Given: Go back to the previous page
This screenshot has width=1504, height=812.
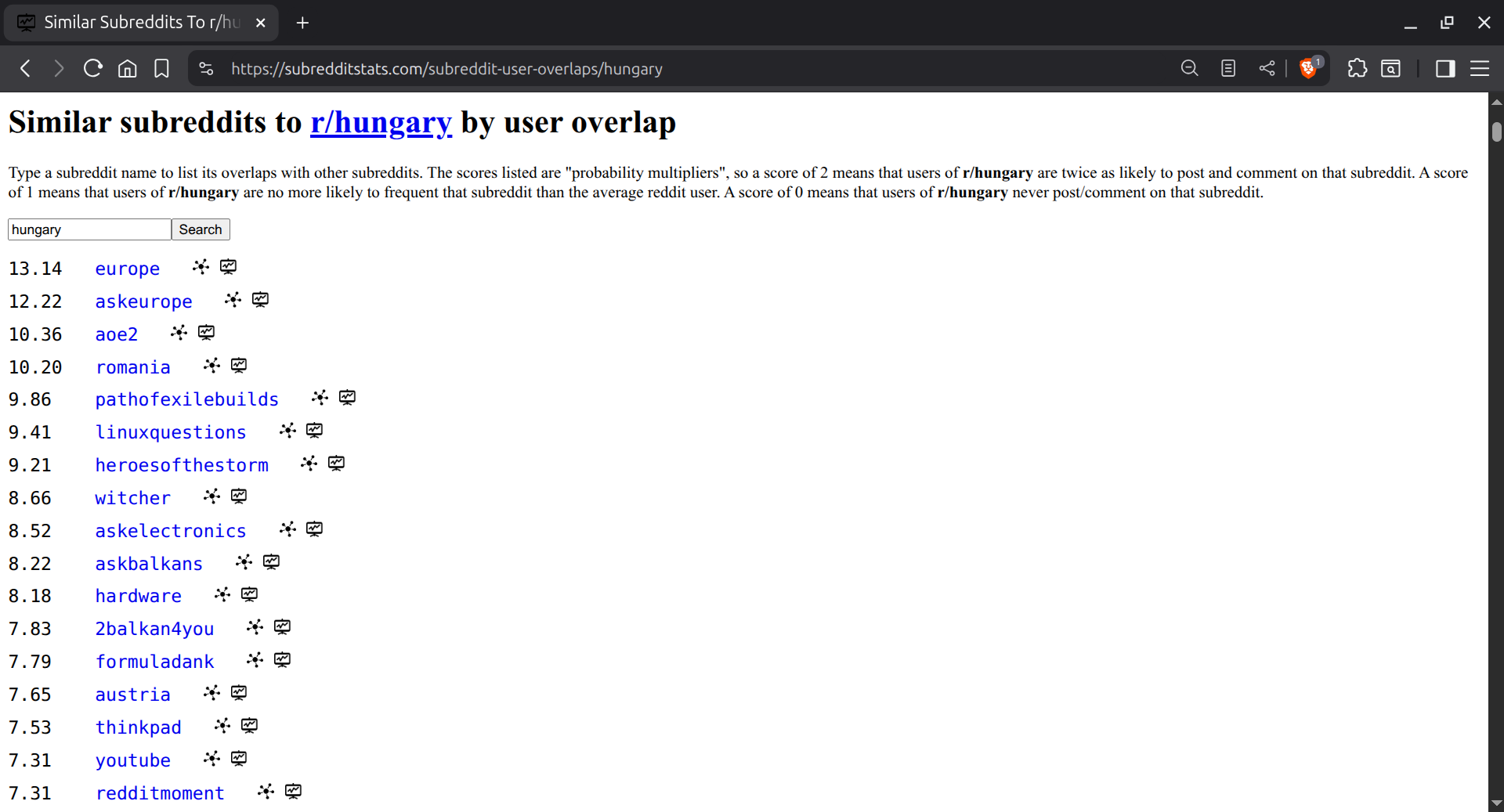Looking at the screenshot, I should coord(26,69).
